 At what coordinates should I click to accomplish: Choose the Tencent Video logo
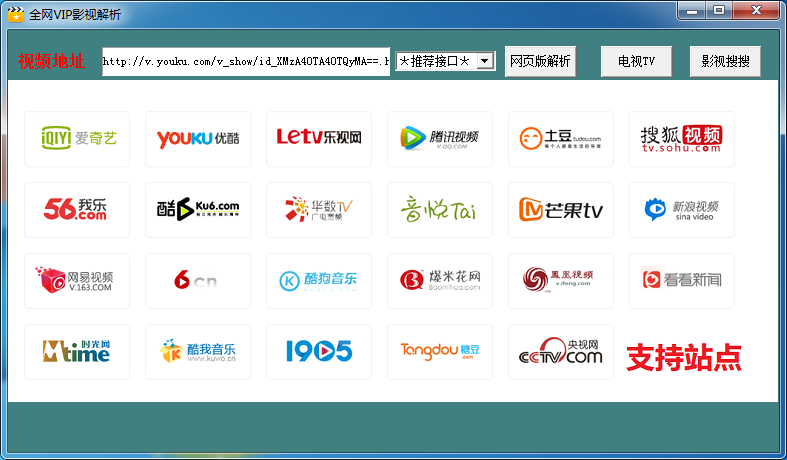point(440,139)
